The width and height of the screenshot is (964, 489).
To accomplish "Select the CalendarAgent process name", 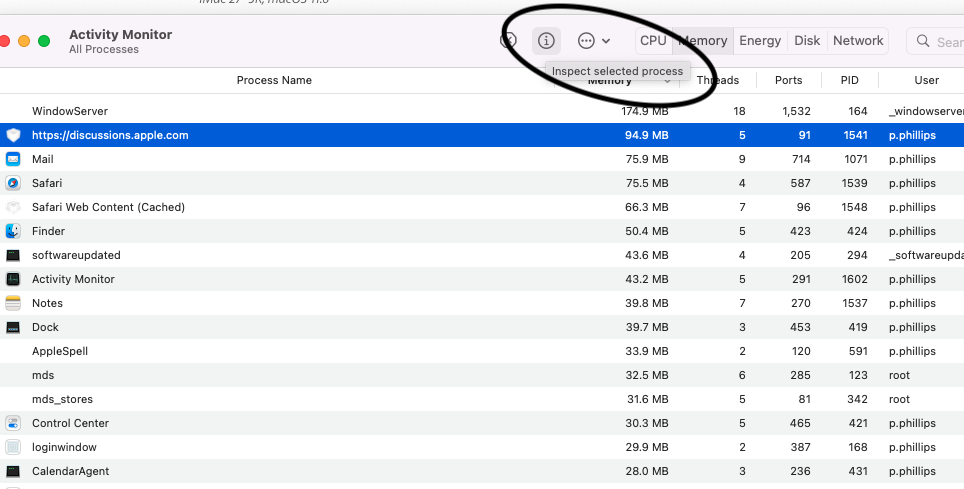I will click(70, 471).
